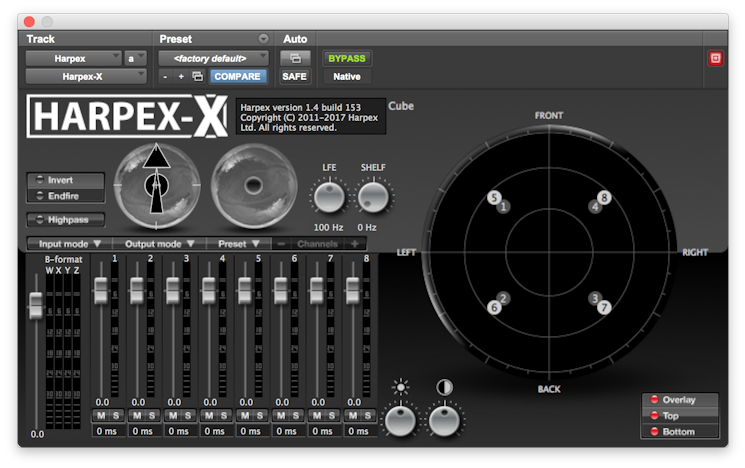Click the SAFE automation button
745x468 pixels.
click(295, 76)
